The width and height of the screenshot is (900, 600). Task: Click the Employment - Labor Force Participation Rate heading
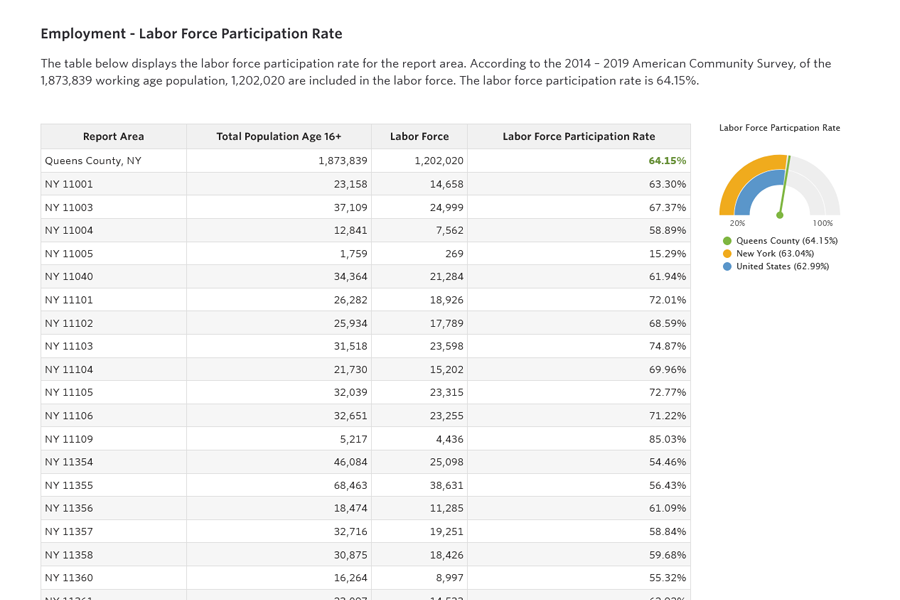pyautogui.click(x=191, y=34)
